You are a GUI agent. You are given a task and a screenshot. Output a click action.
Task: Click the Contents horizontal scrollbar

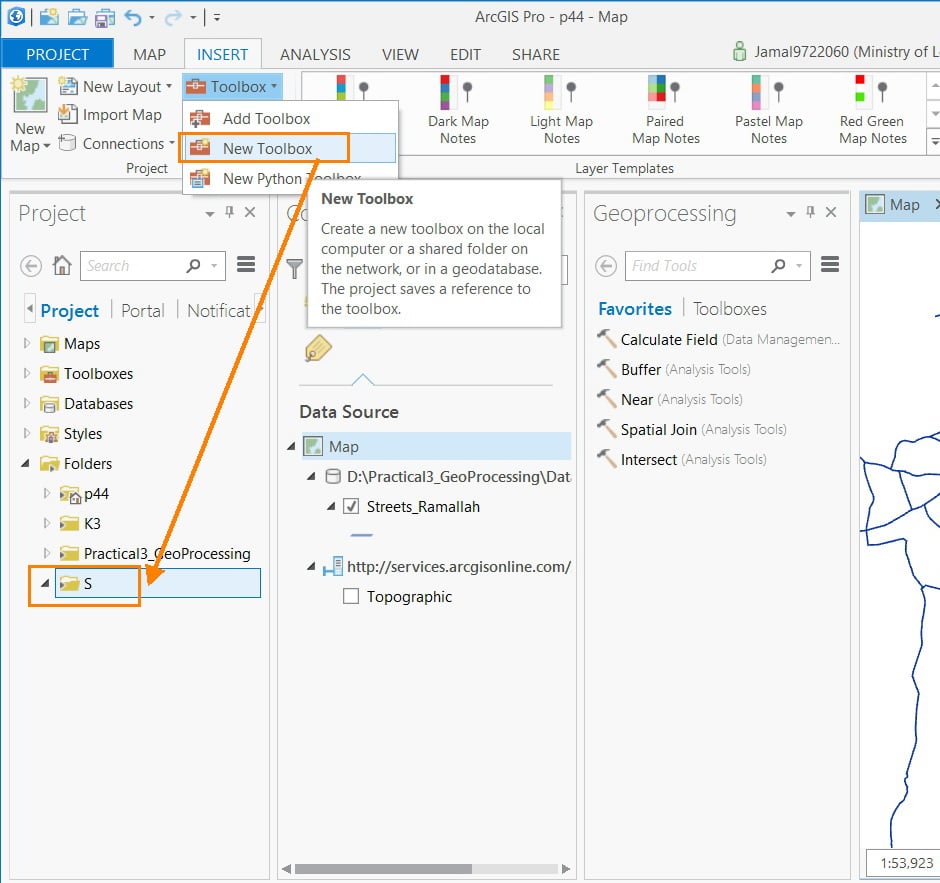click(x=383, y=869)
